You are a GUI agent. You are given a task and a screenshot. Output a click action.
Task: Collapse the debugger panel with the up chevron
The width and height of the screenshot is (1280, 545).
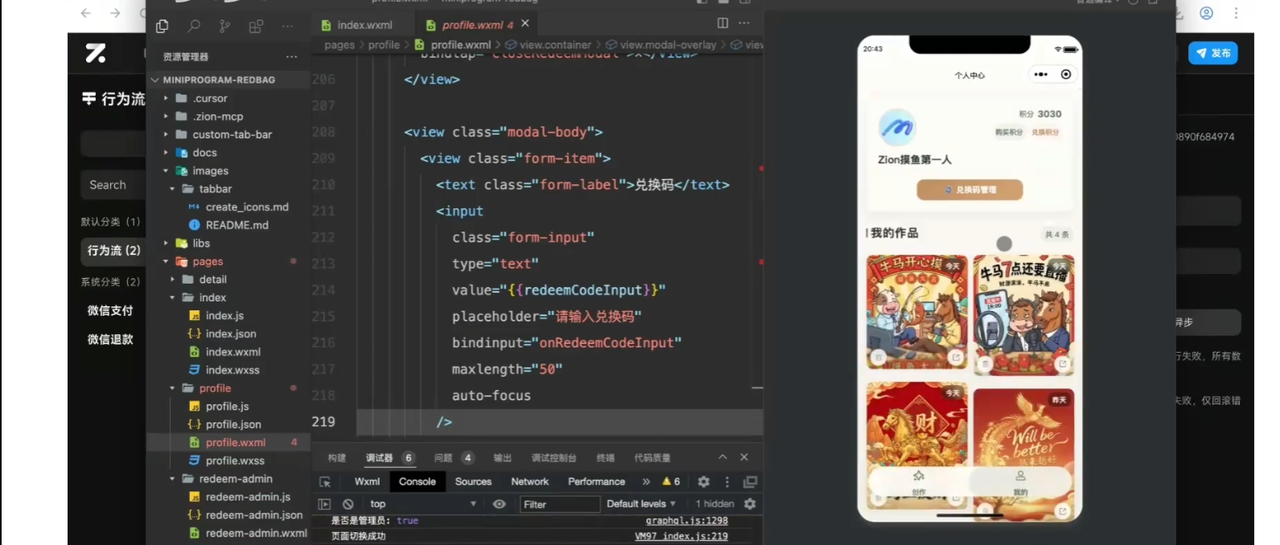point(722,457)
